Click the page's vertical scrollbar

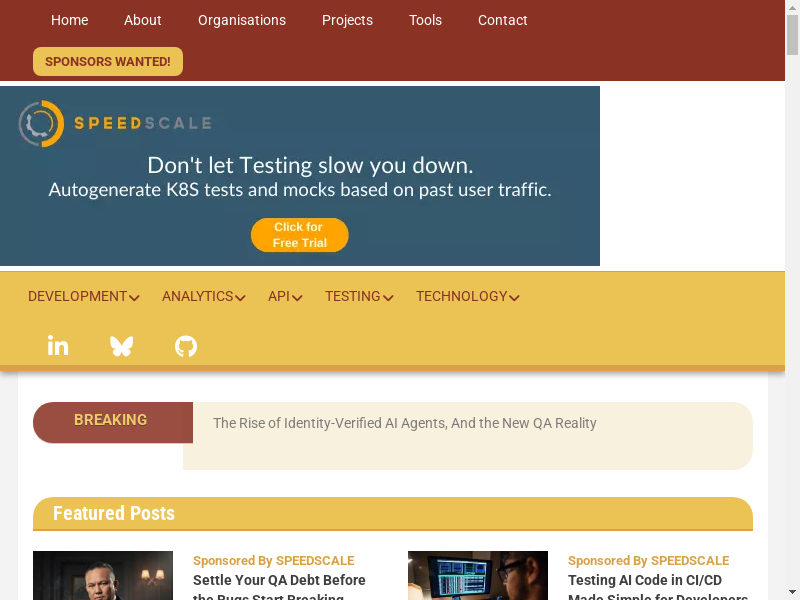(x=792, y=300)
